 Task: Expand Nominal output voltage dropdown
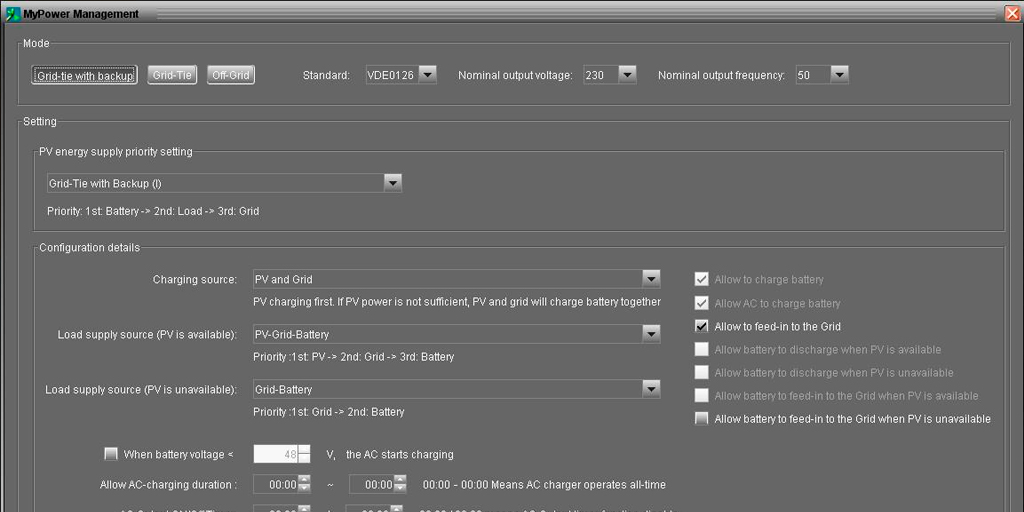(x=627, y=75)
